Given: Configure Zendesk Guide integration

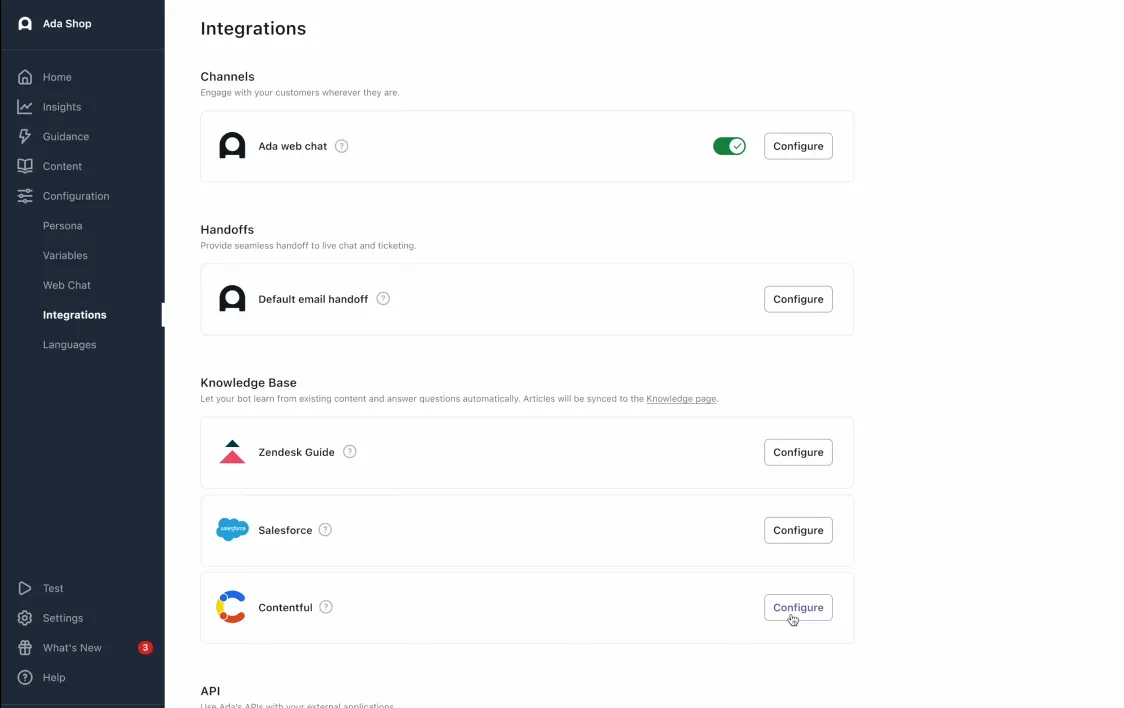Looking at the screenshot, I should click(x=798, y=452).
